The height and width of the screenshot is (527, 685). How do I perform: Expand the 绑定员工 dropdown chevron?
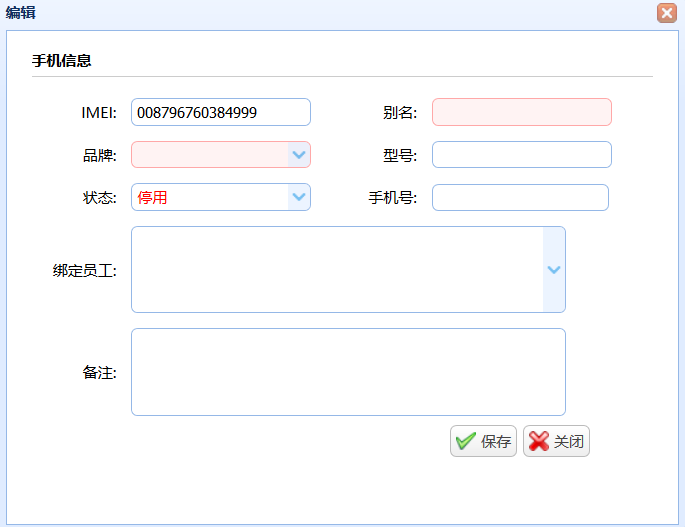(x=554, y=270)
